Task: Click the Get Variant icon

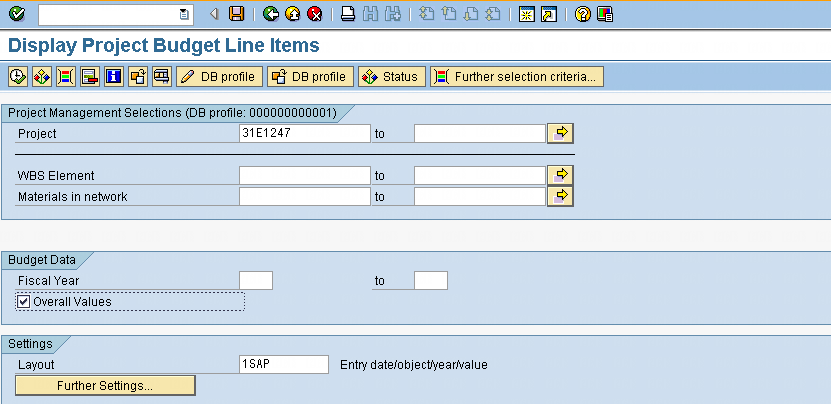Action: [138, 77]
